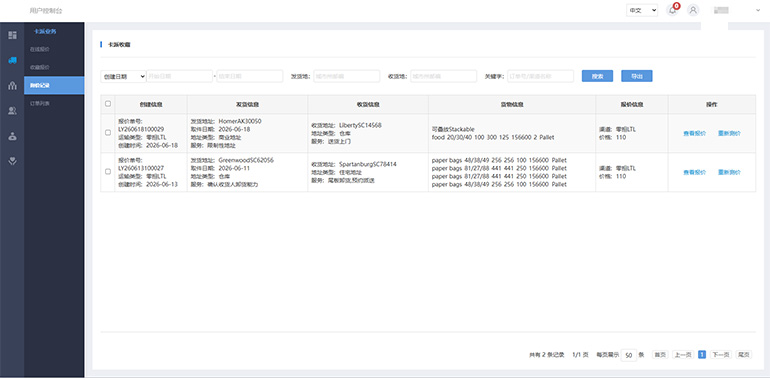Focus the 关键字 keyword input field

coord(540,76)
